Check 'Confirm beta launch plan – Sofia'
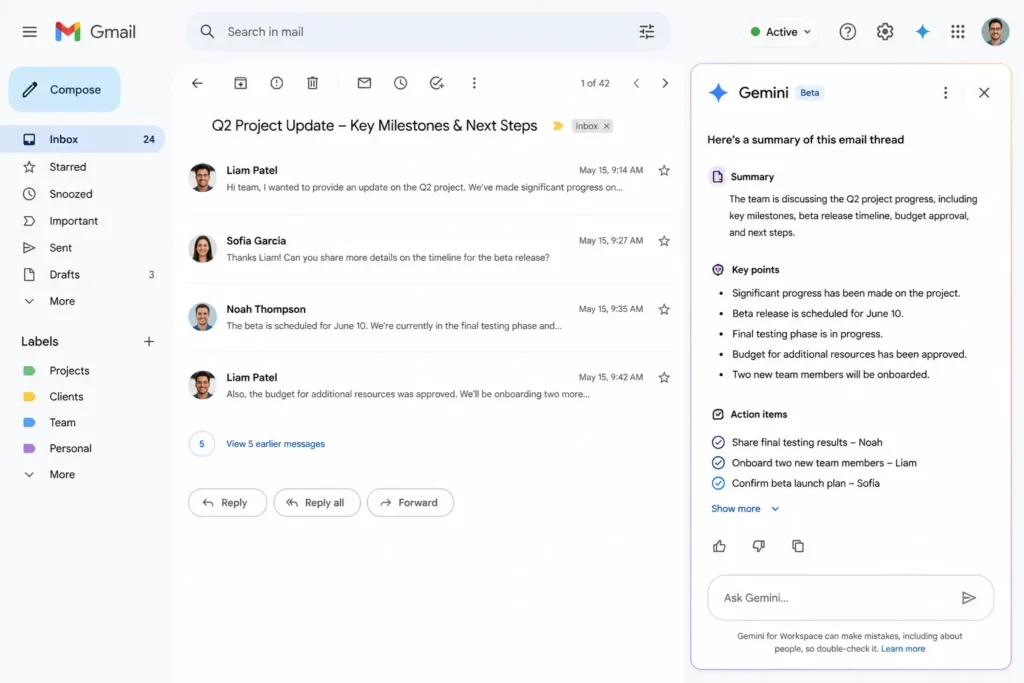This screenshot has height=683, width=1024. click(718, 483)
